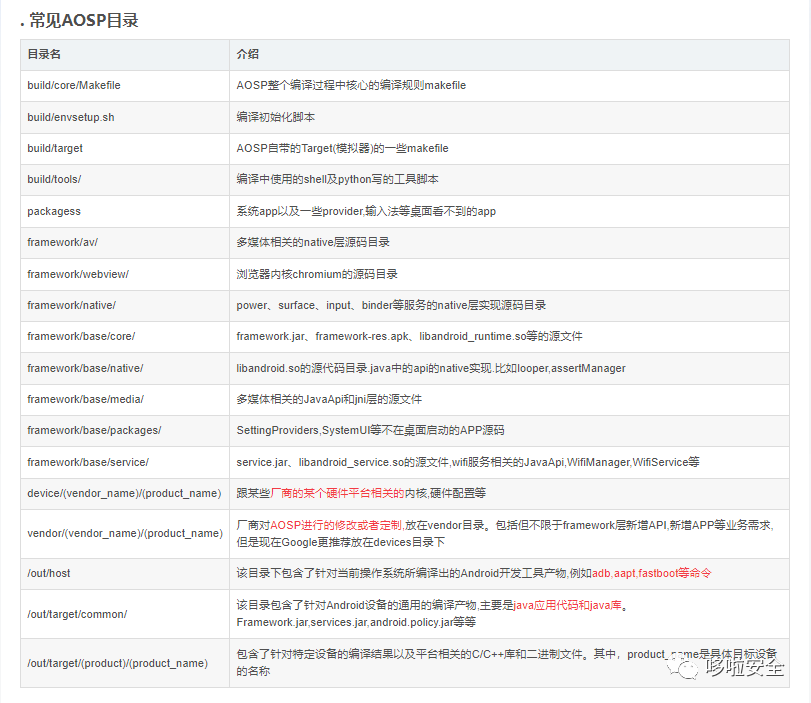Click the red text '厂商的某个硬件平台相关的'
The image size is (811, 703).
click(337, 493)
